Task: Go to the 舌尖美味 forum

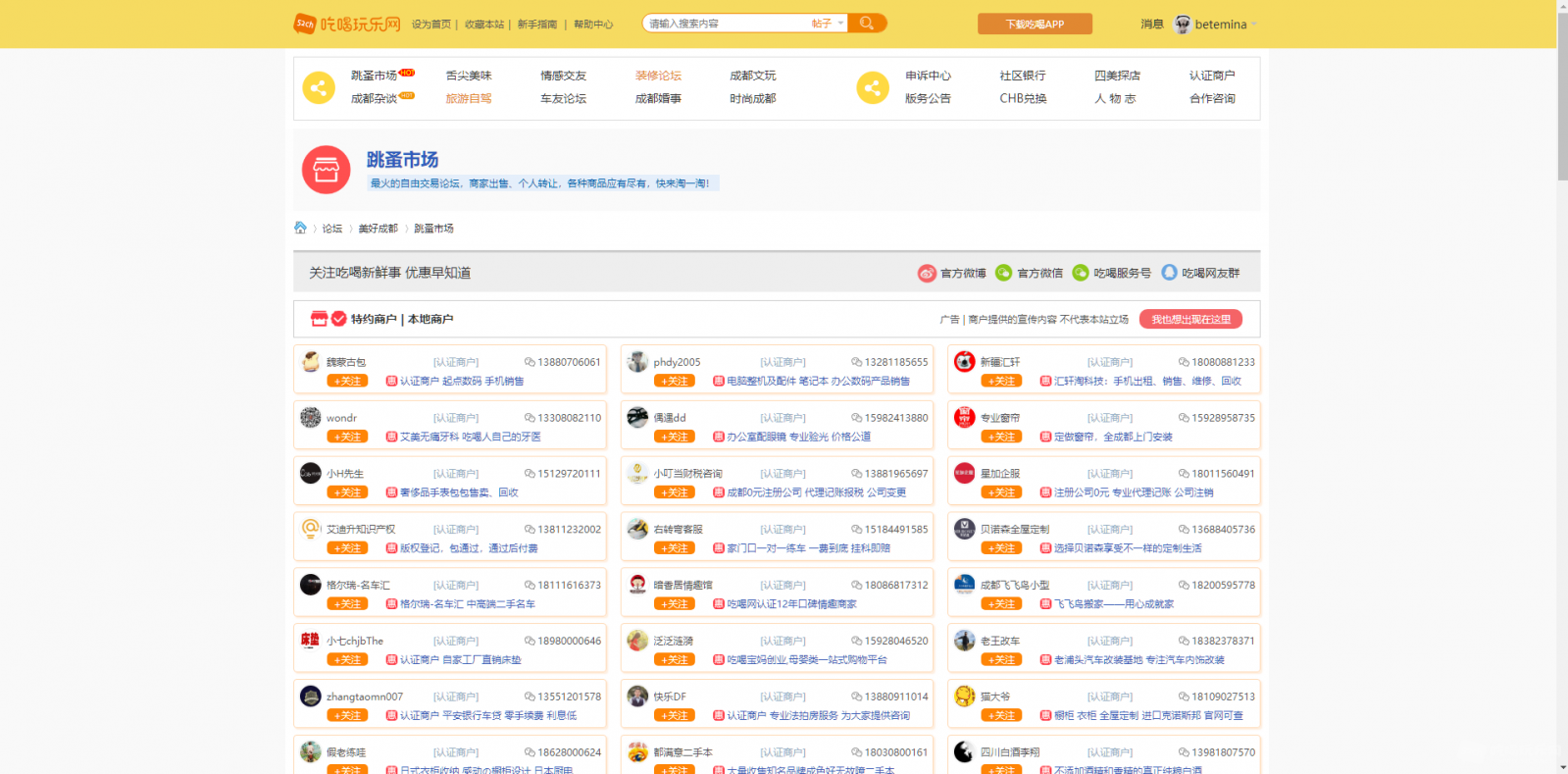Action: (x=469, y=76)
